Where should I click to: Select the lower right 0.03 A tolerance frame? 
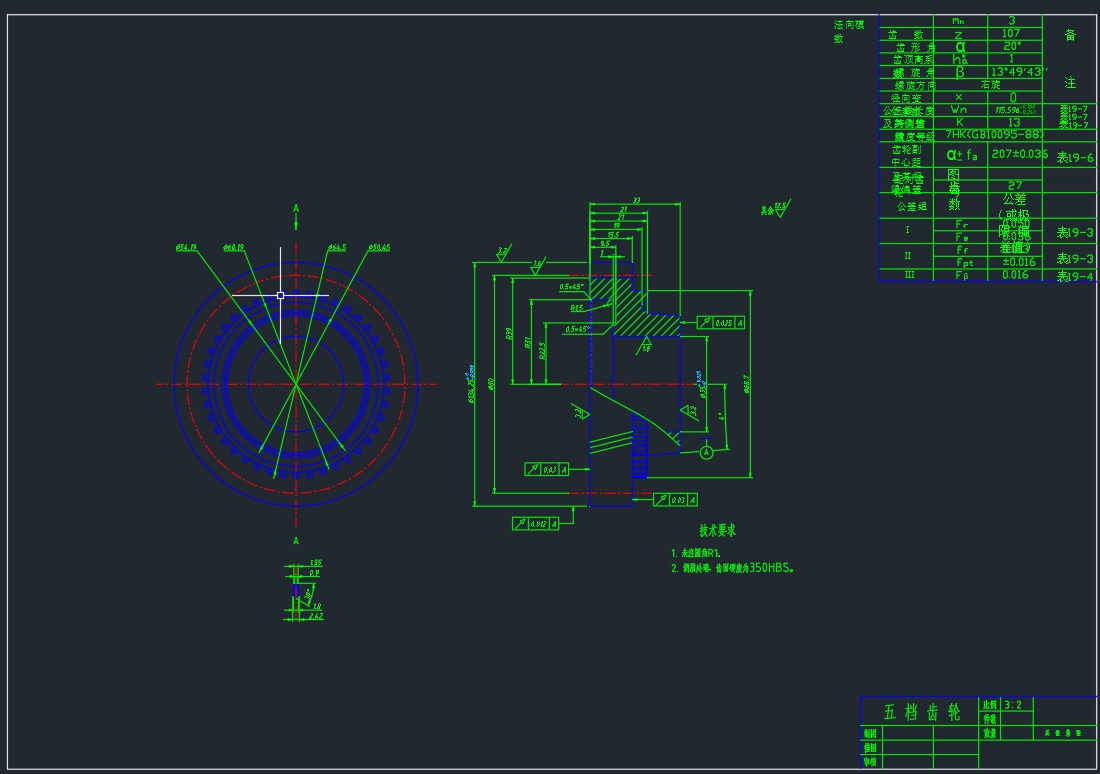click(x=675, y=500)
